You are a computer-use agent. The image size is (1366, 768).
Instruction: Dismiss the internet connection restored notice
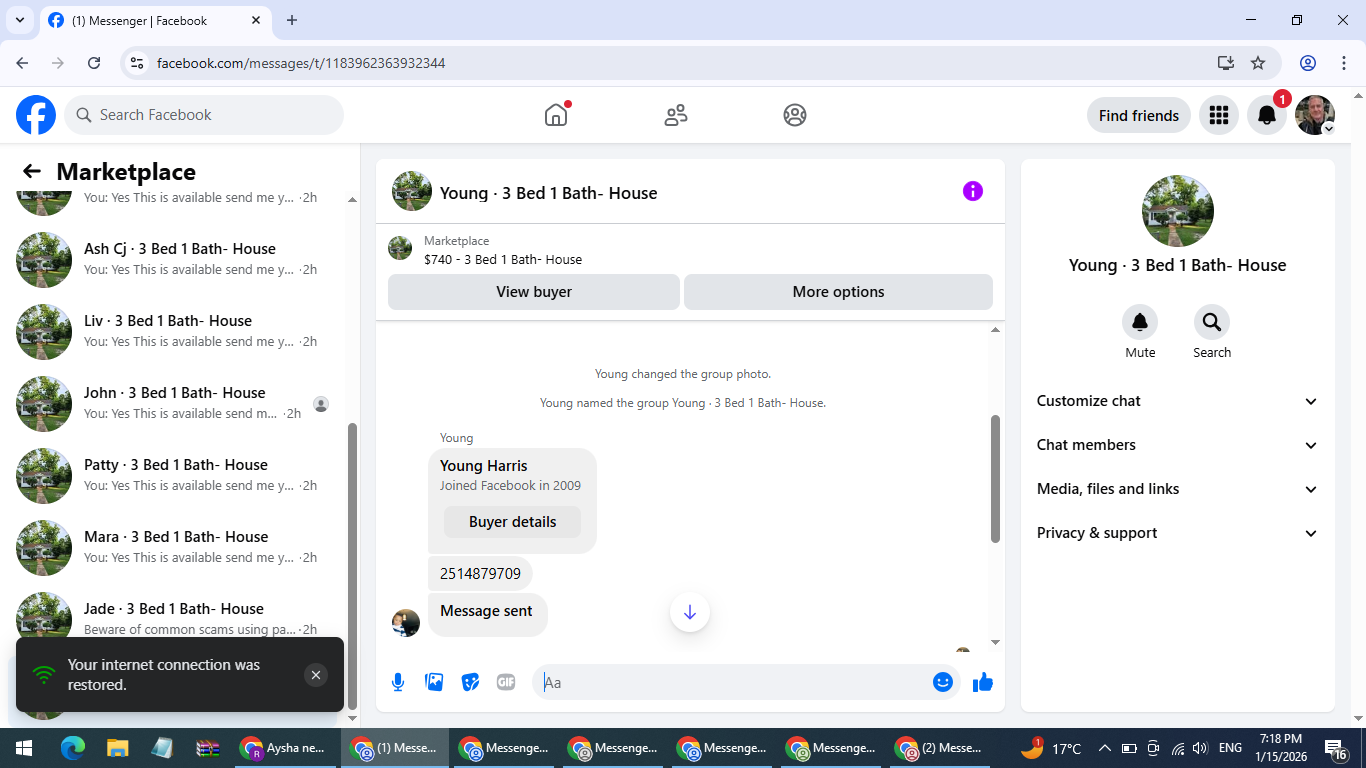(x=316, y=675)
